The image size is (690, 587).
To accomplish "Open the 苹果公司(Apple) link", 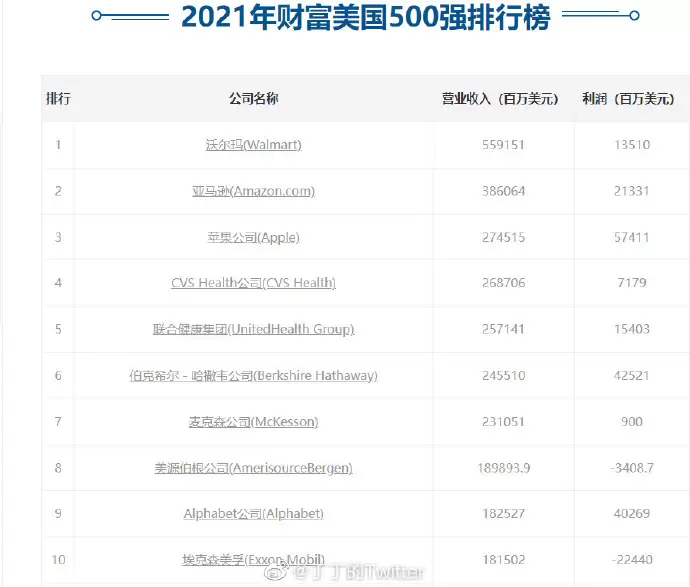I will pos(253,238).
